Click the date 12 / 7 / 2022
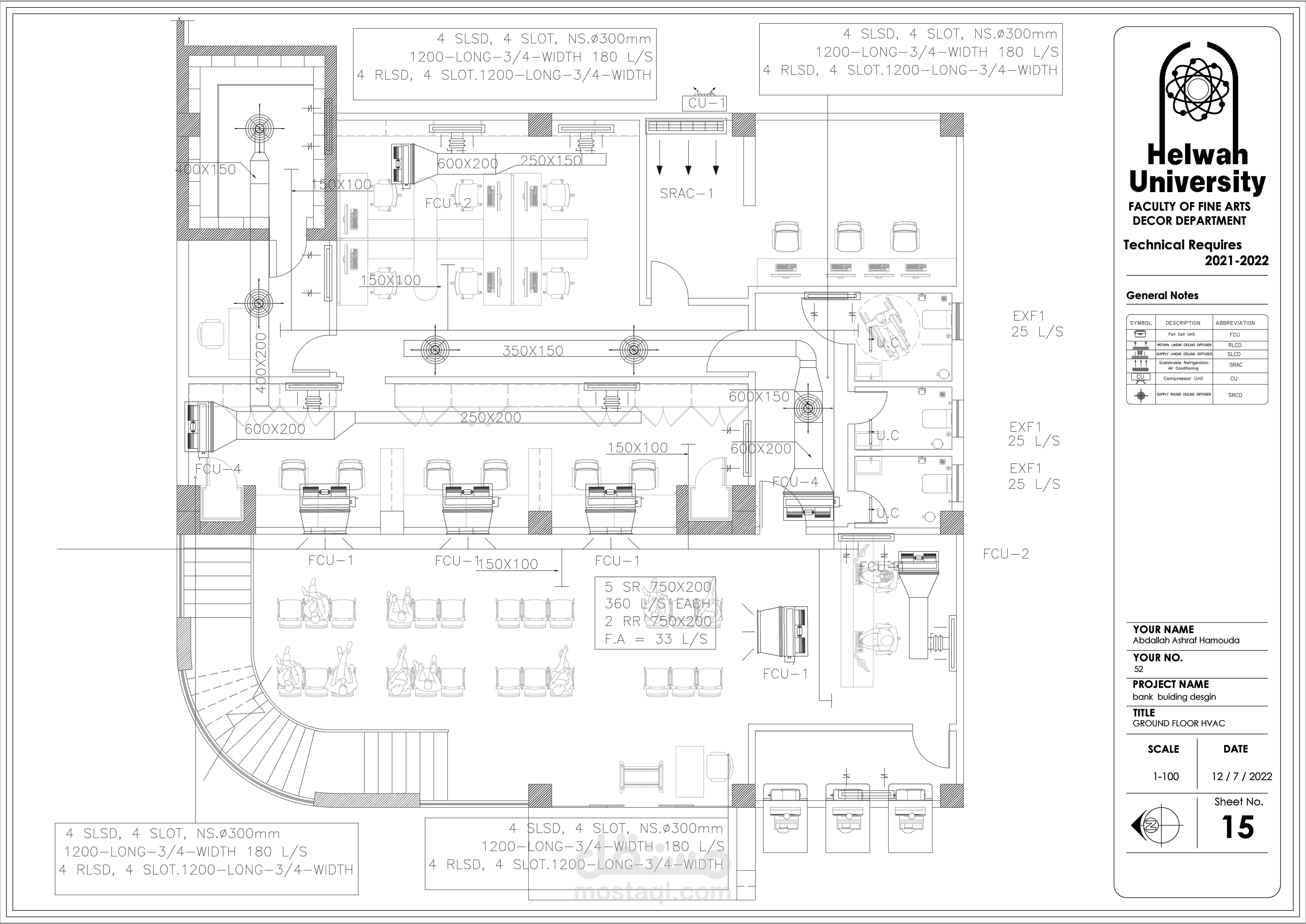1306x924 pixels. (x=1241, y=777)
